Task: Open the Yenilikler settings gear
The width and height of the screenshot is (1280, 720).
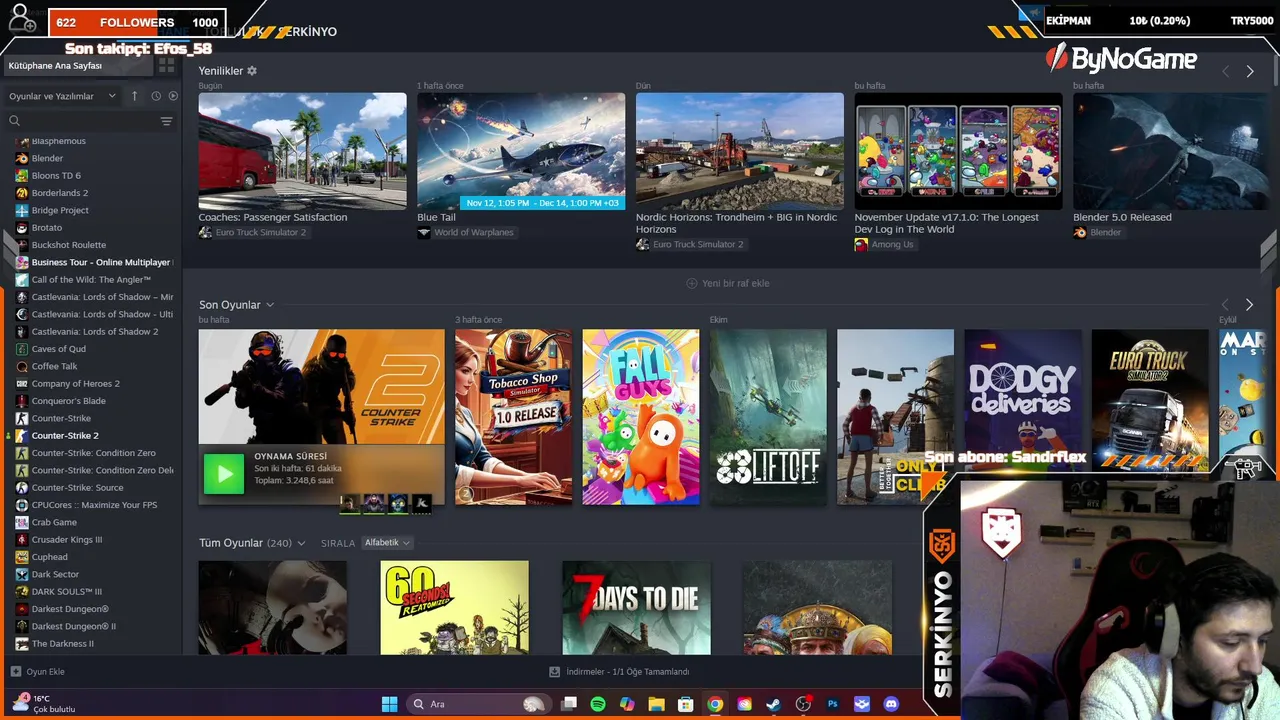Action: pos(252,71)
